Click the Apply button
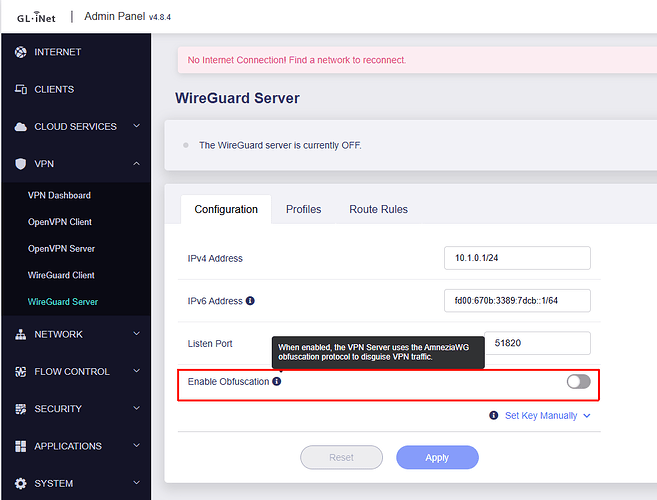This screenshot has height=500, width=657. pos(437,457)
